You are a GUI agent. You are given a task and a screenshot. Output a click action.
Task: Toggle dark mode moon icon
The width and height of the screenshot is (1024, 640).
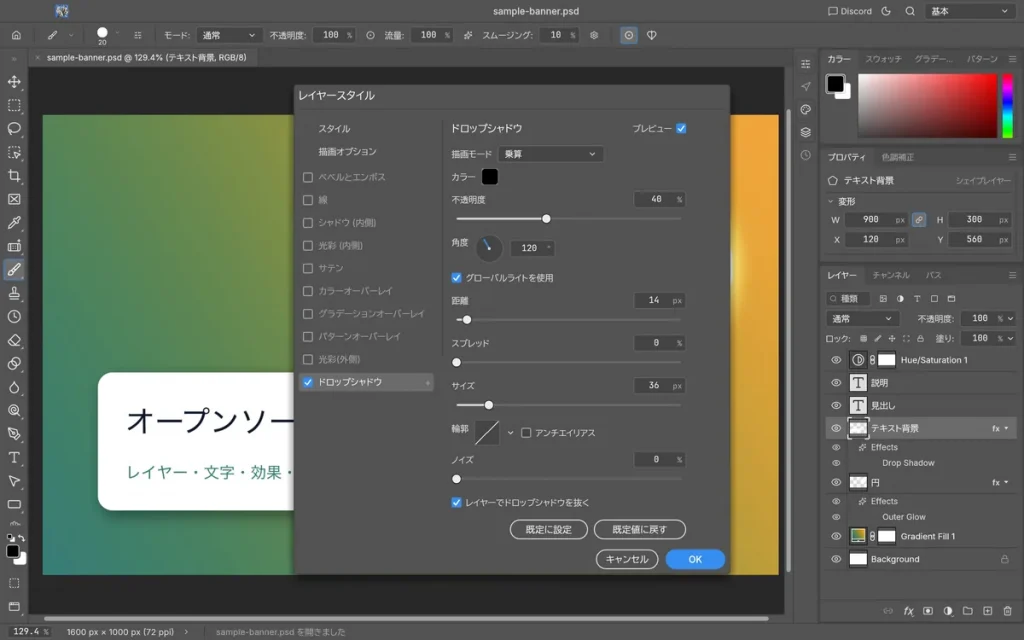pos(886,11)
